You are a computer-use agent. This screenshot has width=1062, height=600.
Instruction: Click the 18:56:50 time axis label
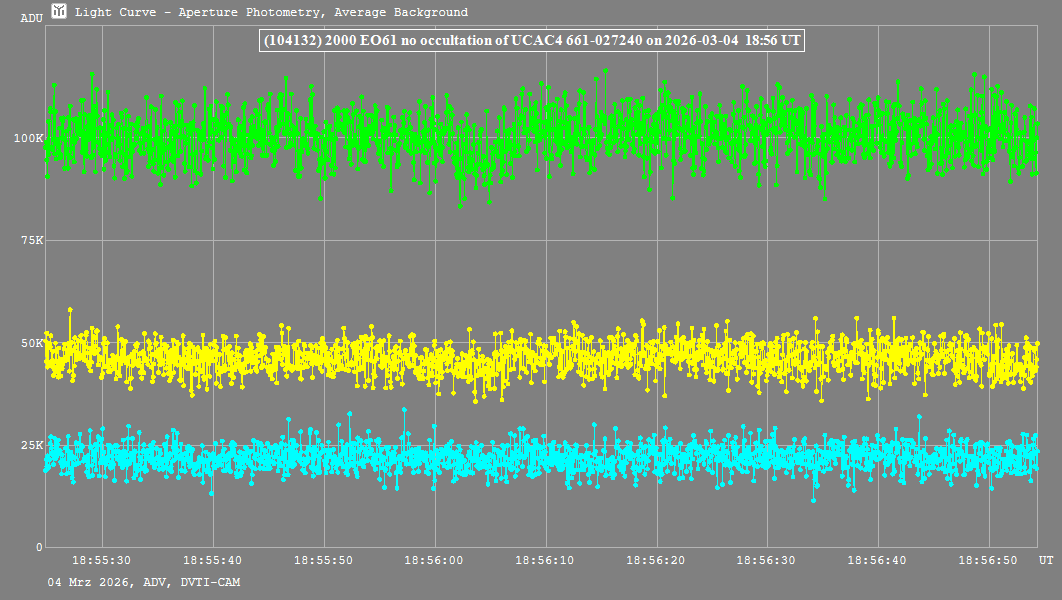coord(989,561)
